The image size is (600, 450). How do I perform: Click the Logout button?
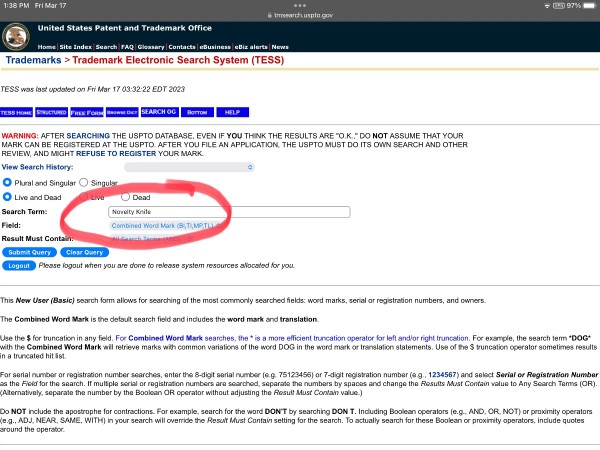[19, 266]
